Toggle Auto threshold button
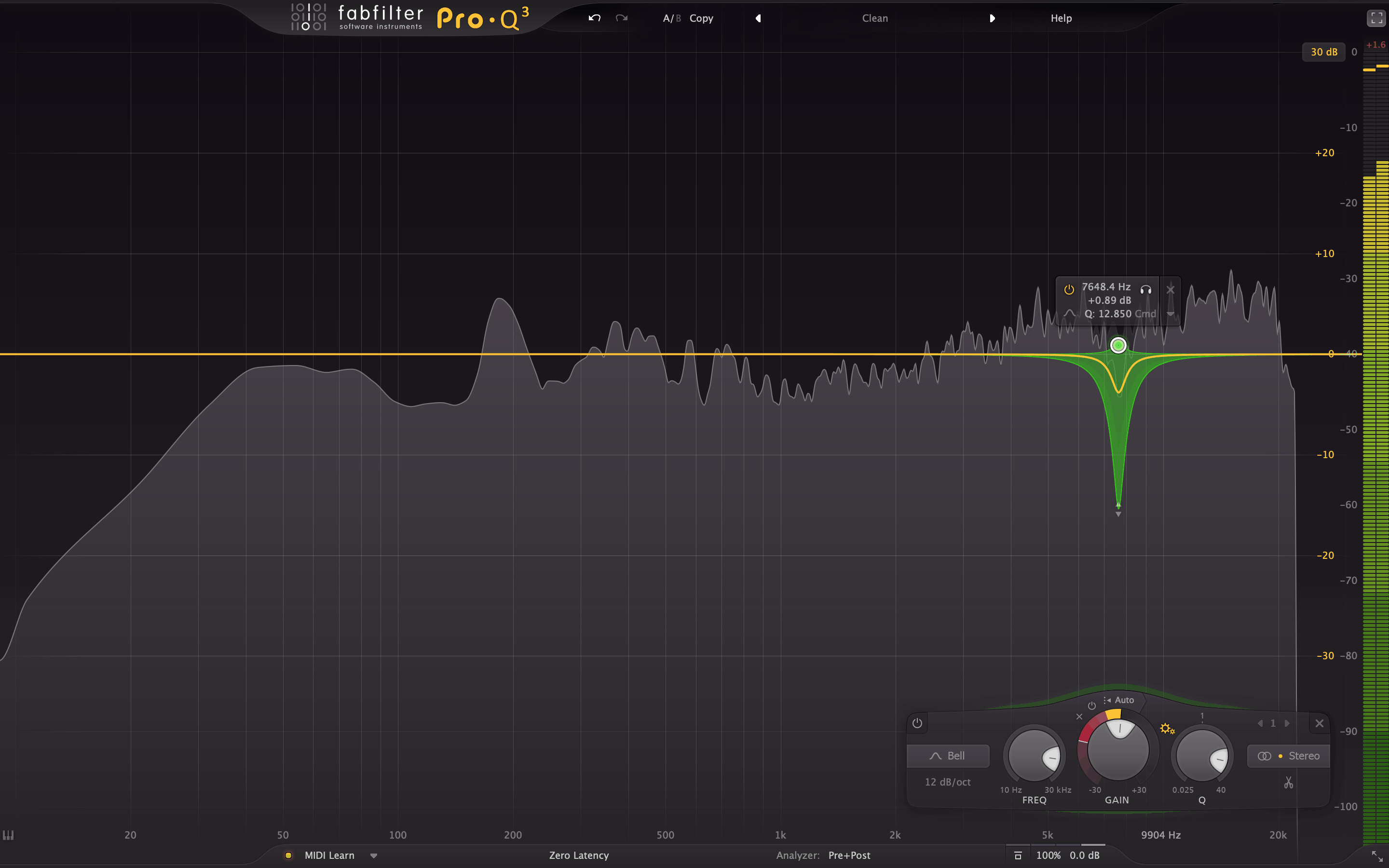This screenshot has width=1389, height=868. pos(1118,700)
